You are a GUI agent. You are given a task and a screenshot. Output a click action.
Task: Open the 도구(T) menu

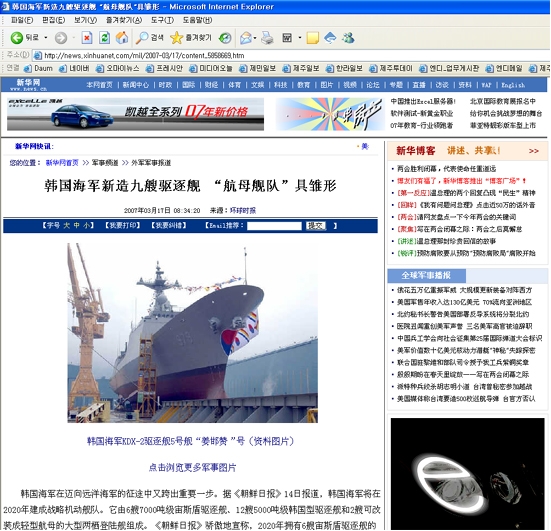coord(162,20)
